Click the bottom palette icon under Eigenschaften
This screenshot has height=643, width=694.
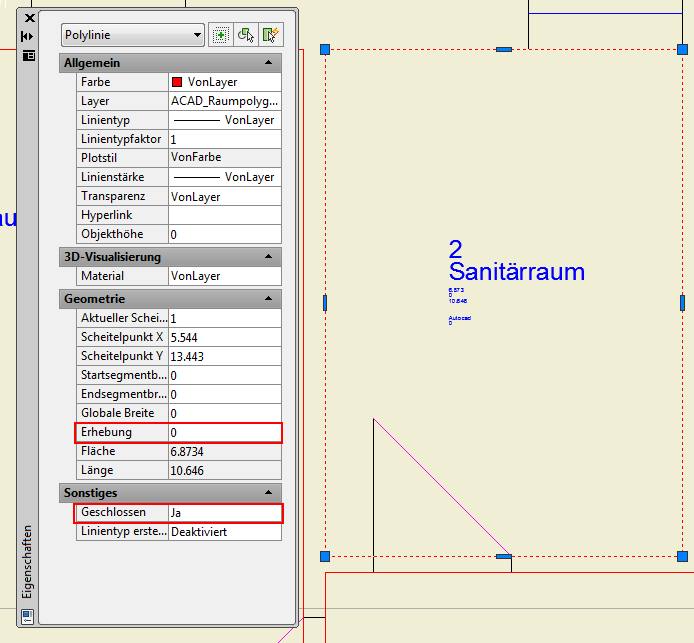pos(27,616)
